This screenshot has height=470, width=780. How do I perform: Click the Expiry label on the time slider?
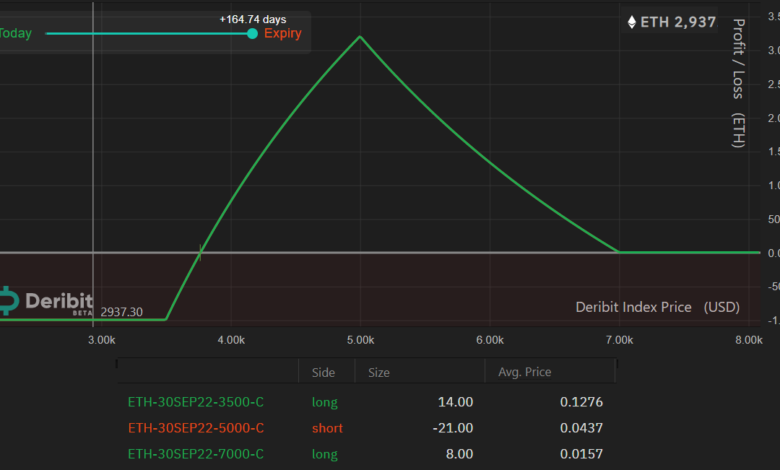(x=283, y=33)
